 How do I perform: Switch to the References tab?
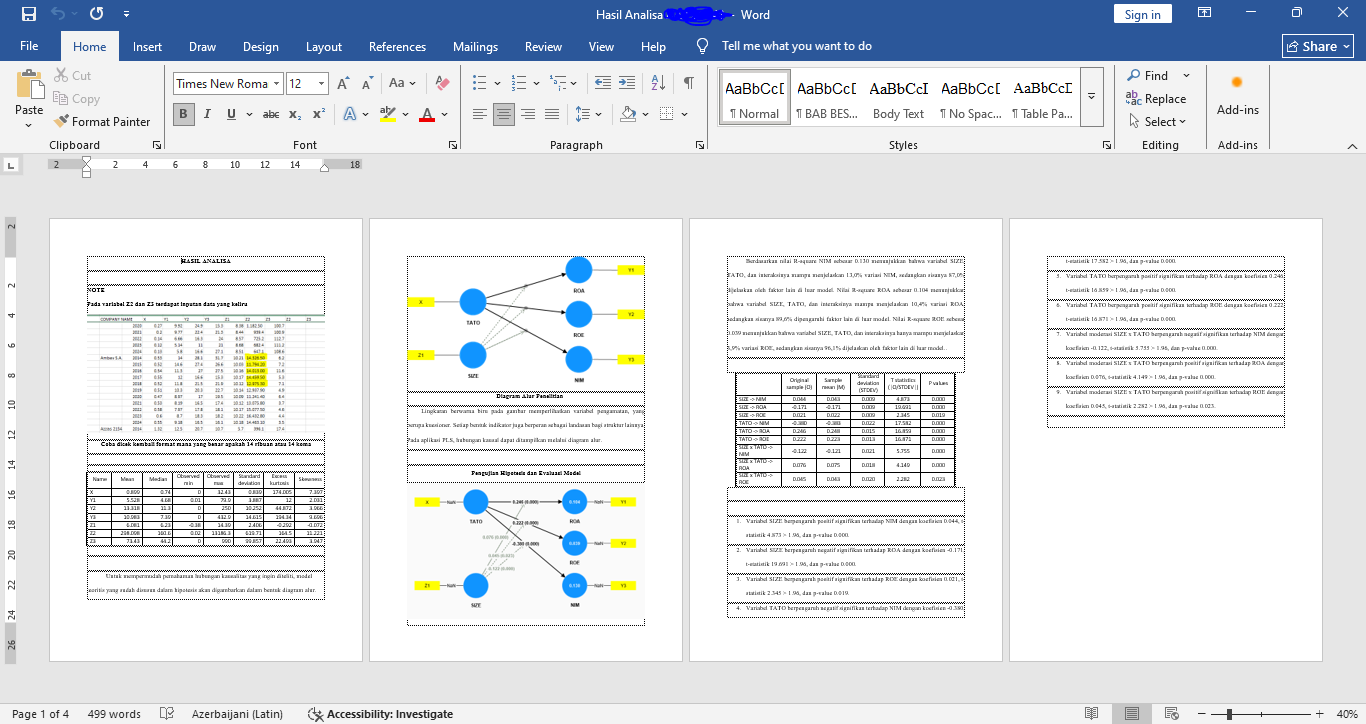[x=397, y=47]
